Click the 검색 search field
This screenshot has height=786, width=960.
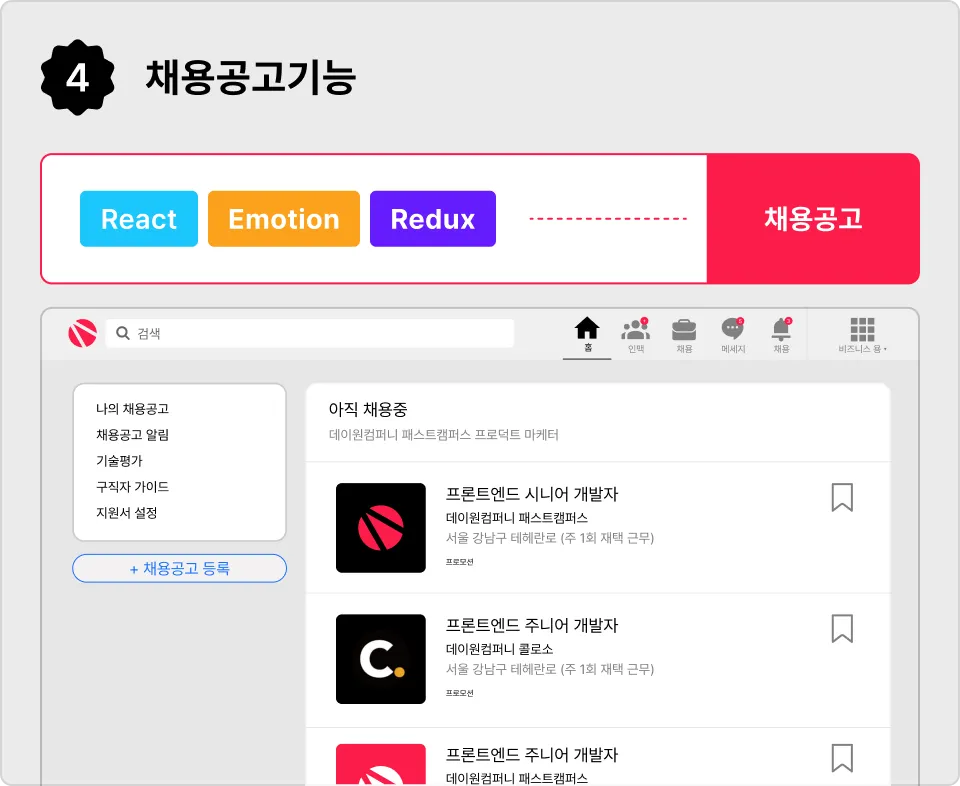click(x=310, y=333)
